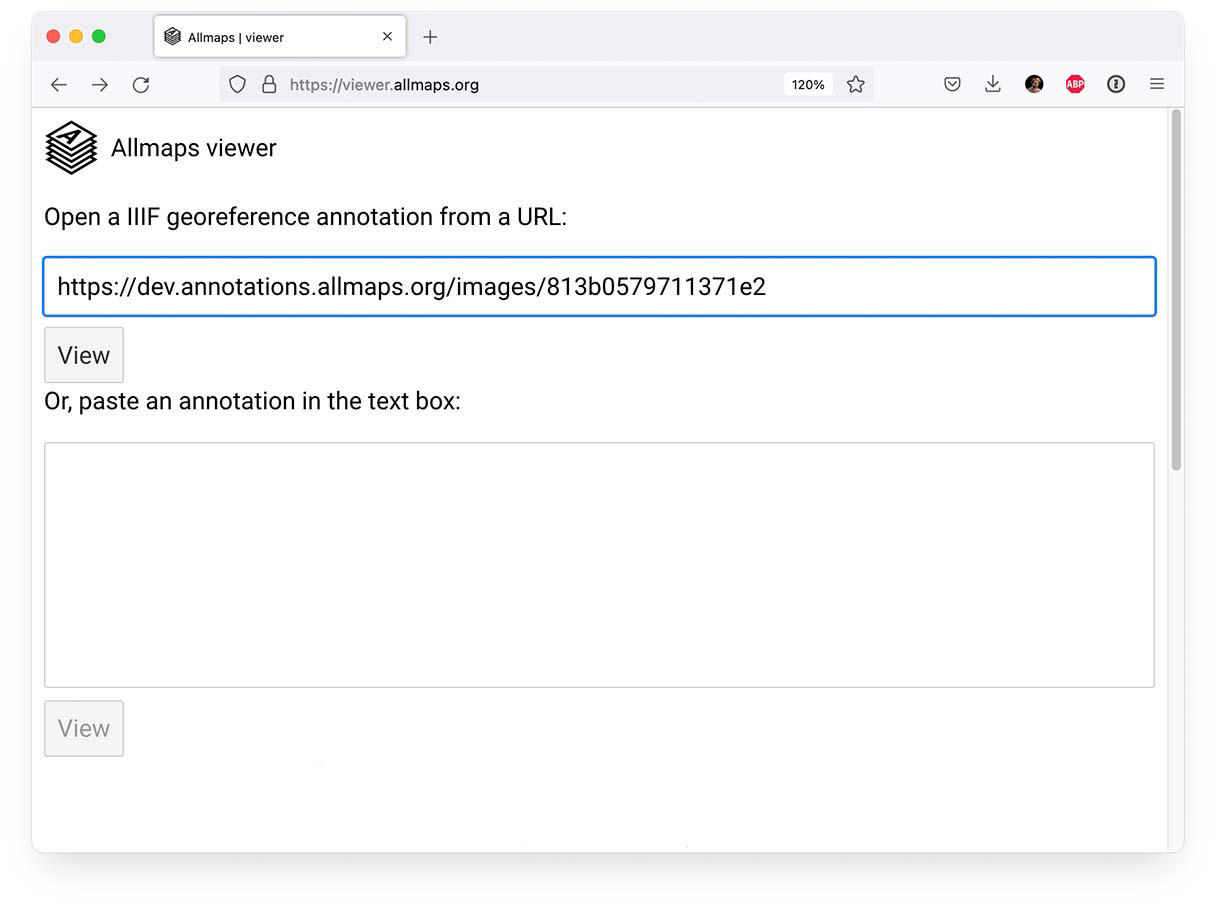Show site security info via padlock icon

click(x=268, y=85)
